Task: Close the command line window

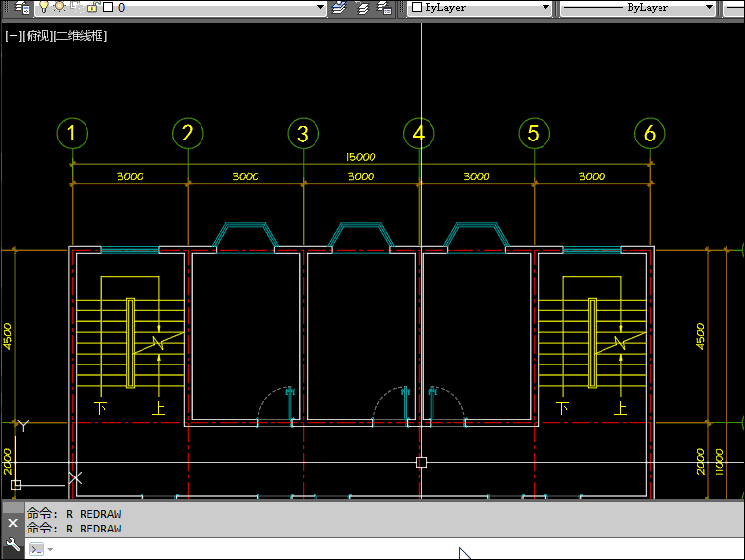Action: 12,523
